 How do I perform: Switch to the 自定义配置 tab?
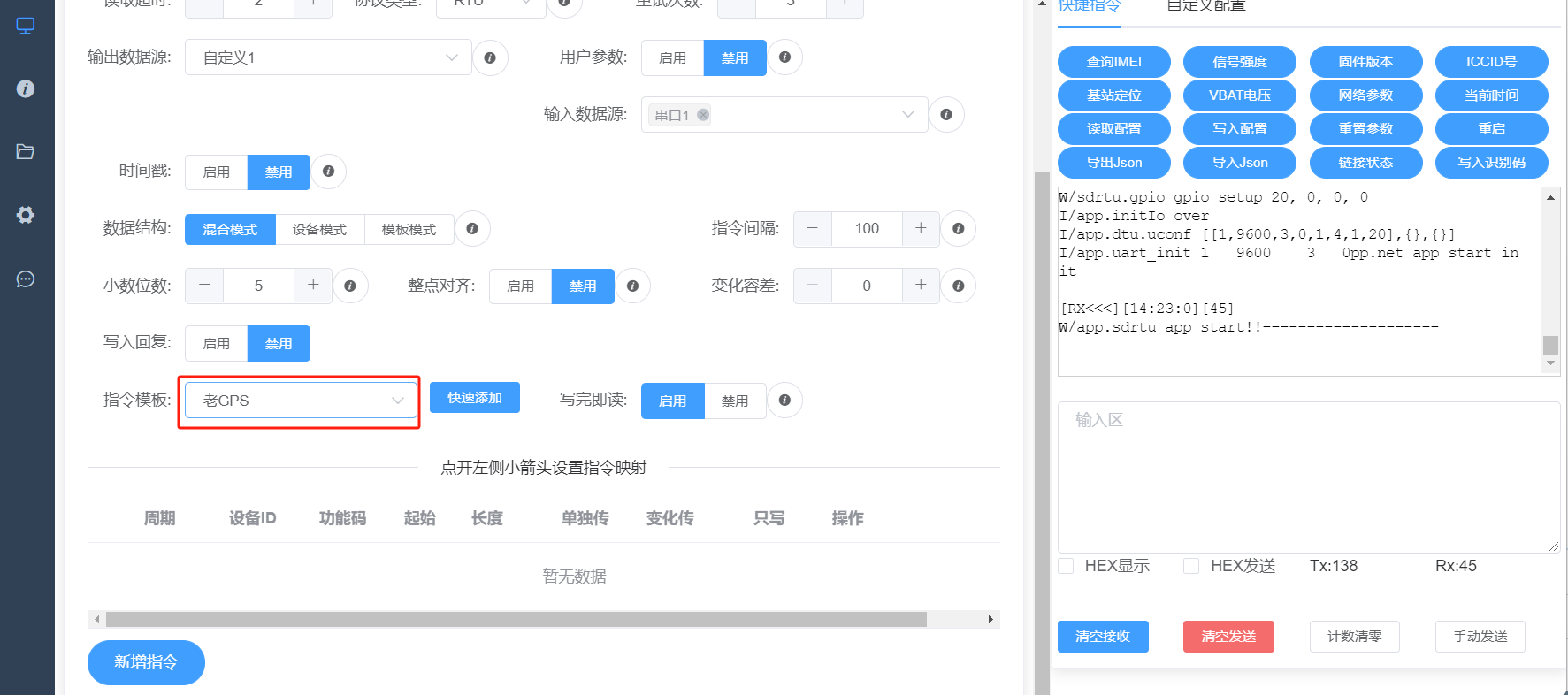coord(1206,7)
